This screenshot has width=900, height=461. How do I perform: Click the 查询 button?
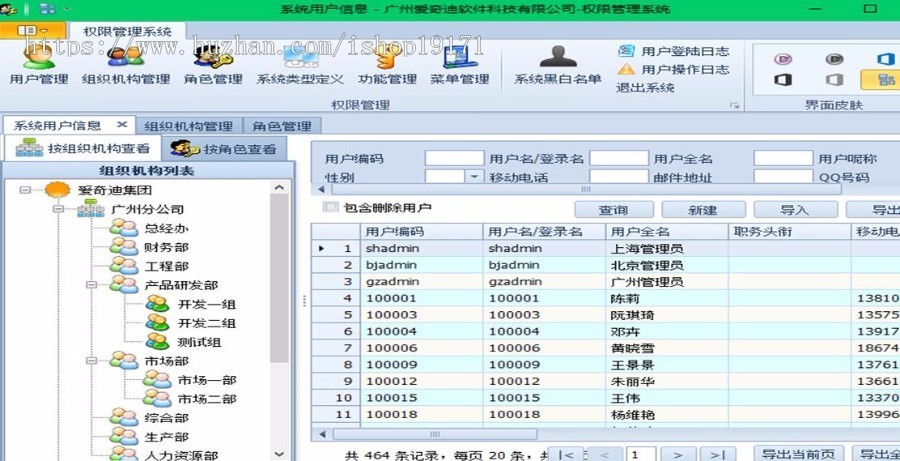tap(614, 210)
